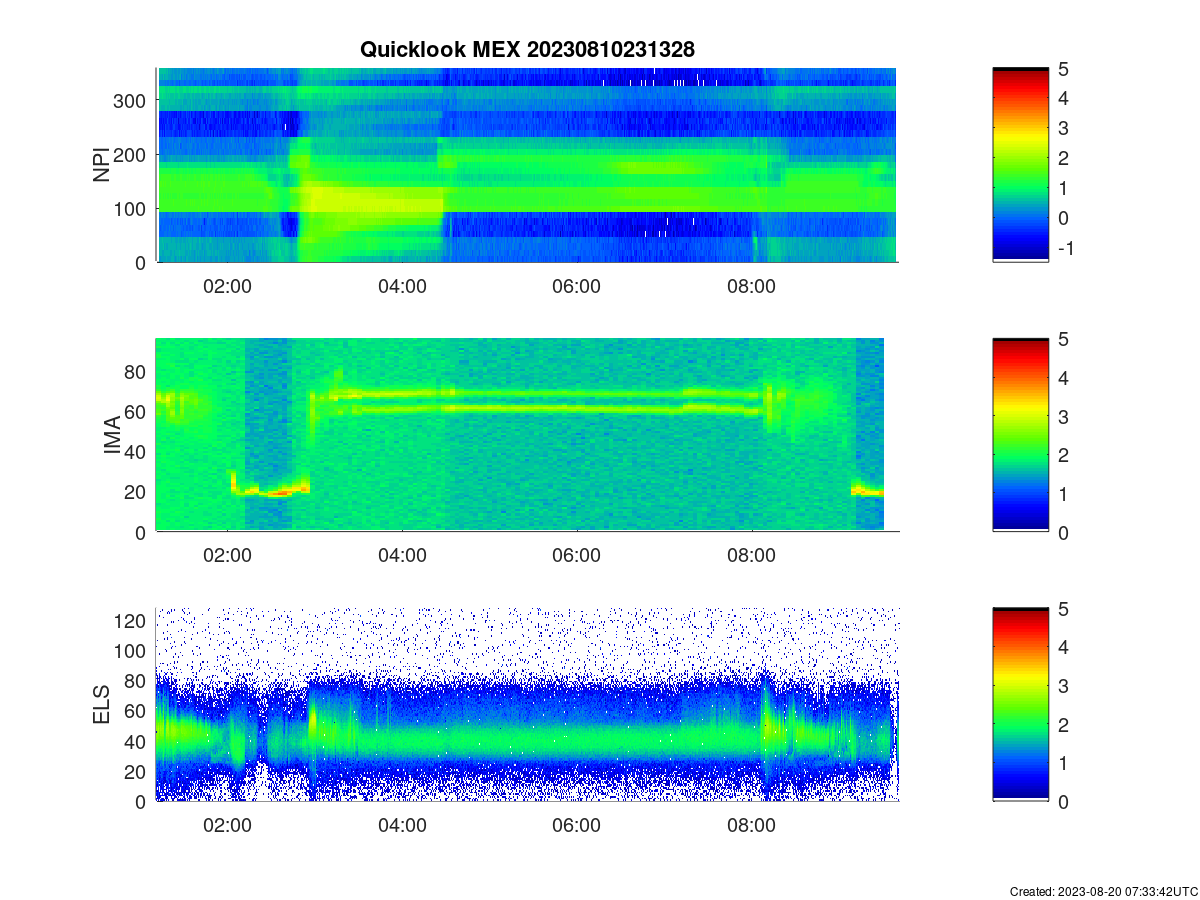Image resolution: width=1200 pixels, height=900 pixels.
Task: Click the '5' tick on NPI colorbar
Action: pyautogui.click(x=1063, y=69)
